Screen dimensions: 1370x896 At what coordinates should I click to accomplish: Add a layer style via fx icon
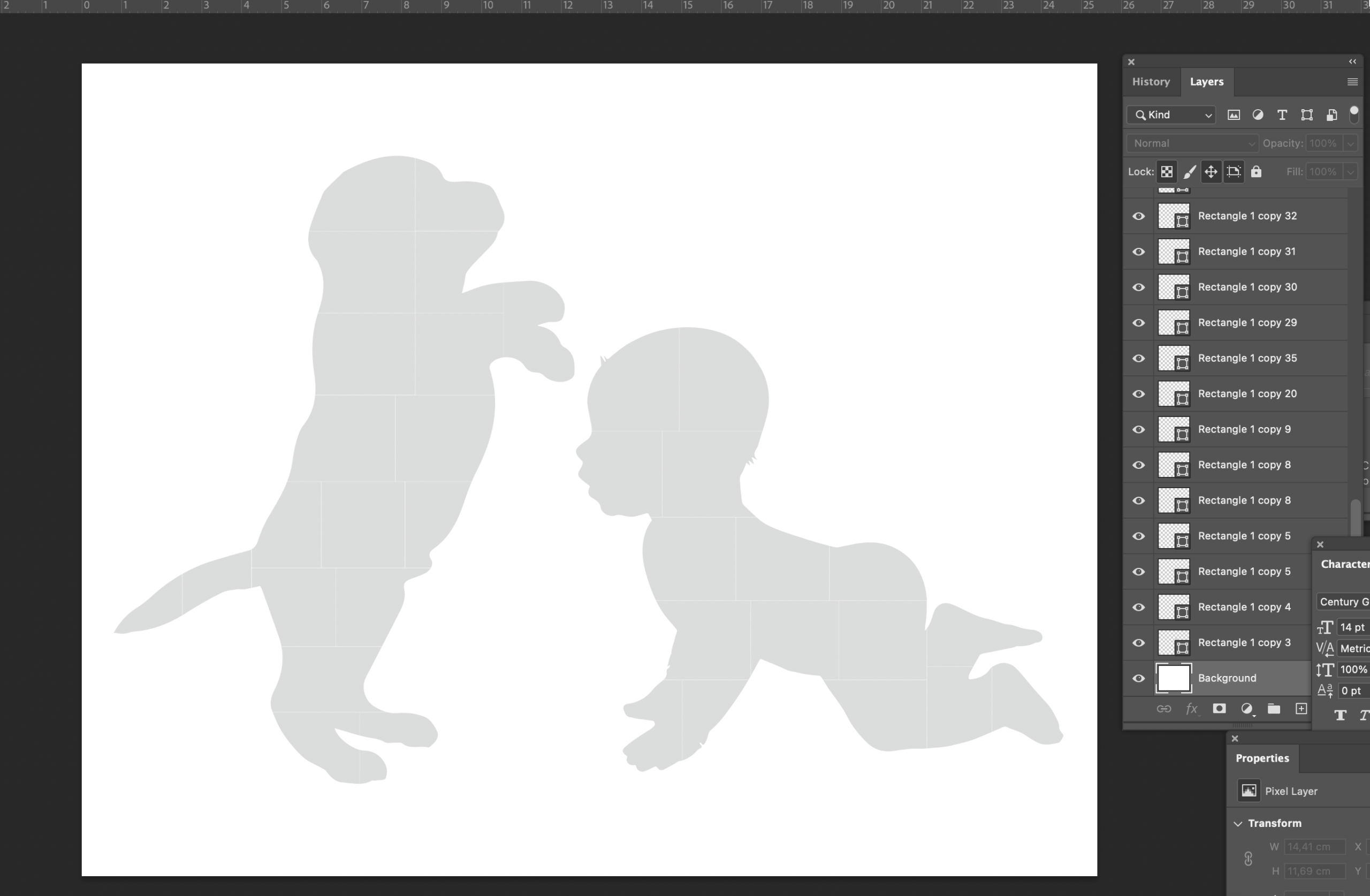pos(1192,709)
